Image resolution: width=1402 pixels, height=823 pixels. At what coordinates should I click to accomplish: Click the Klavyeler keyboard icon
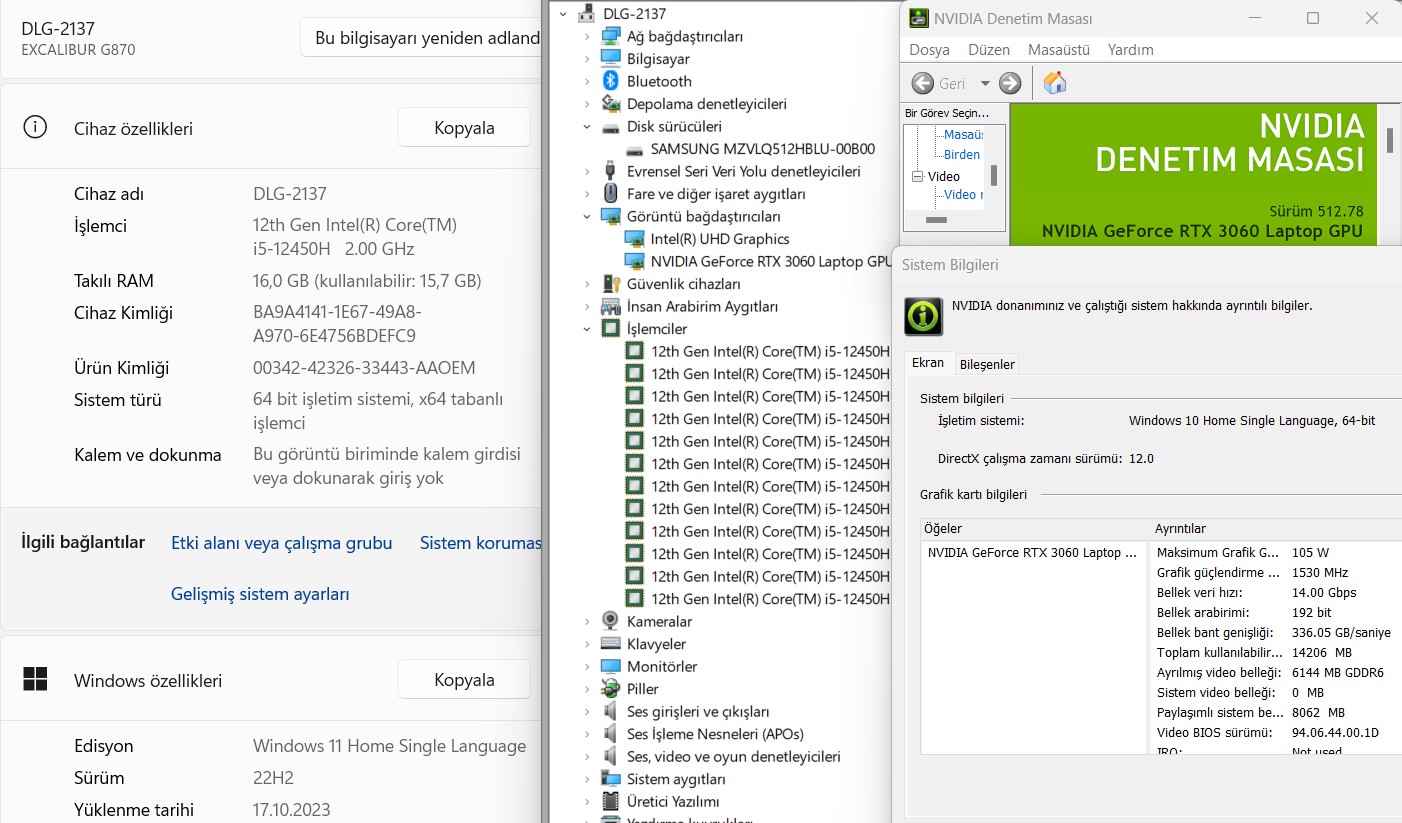pos(611,644)
